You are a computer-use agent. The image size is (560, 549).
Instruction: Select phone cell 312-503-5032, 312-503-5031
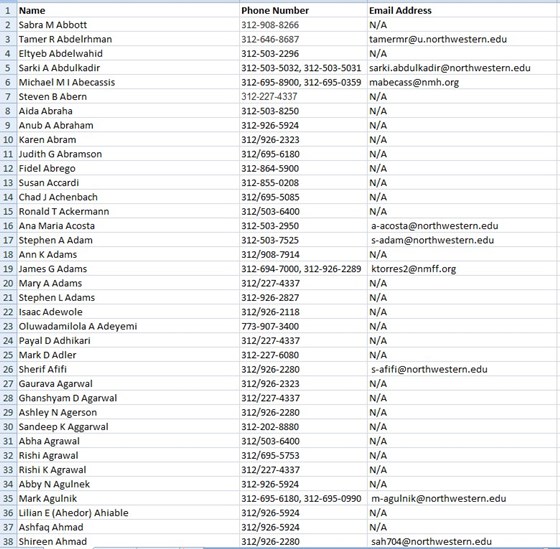tap(303, 68)
